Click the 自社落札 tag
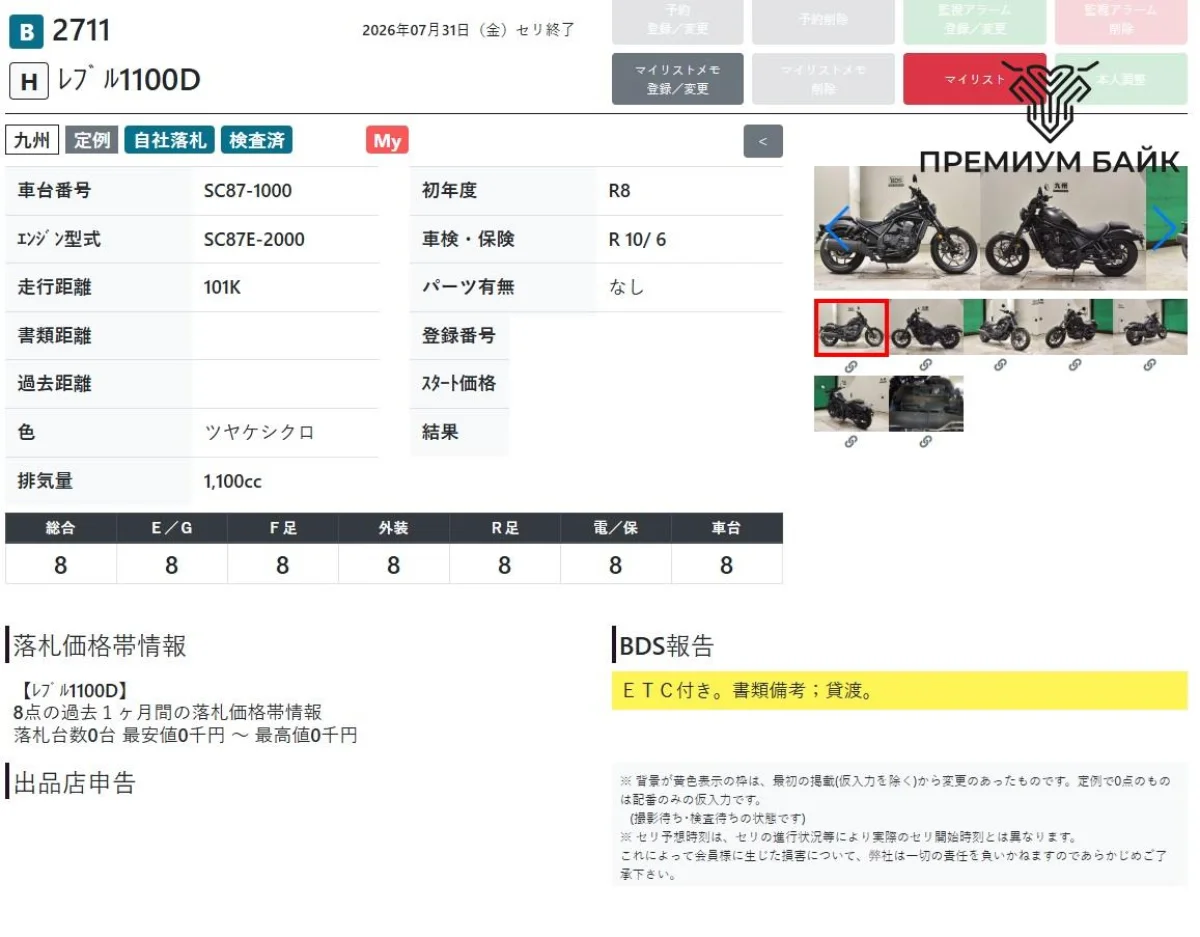 pyautogui.click(x=170, y=140)
